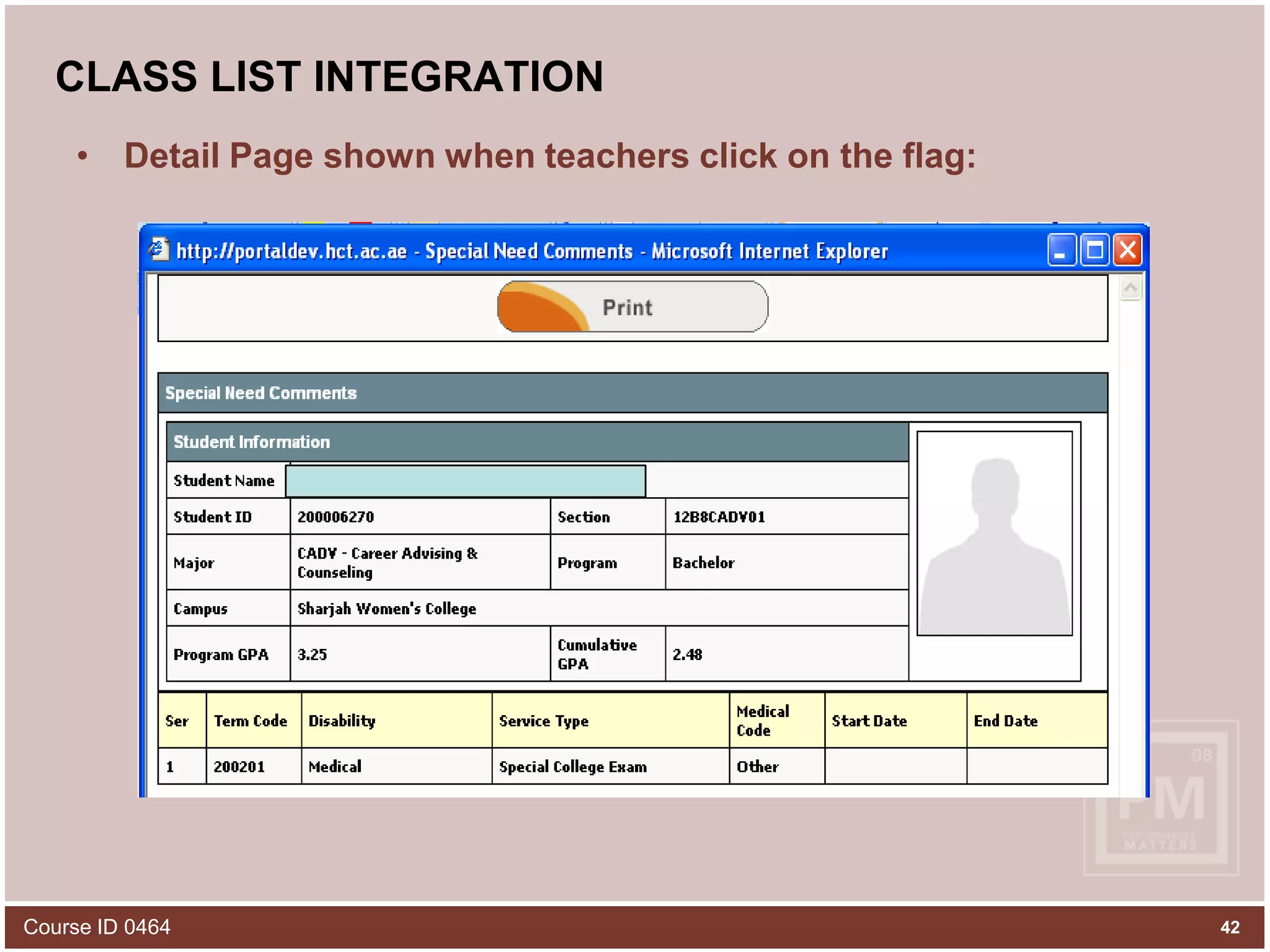Click the 'Special Need Comments' section header
Viewport: 1270px width, 952px height.
[x=633, y=393]
